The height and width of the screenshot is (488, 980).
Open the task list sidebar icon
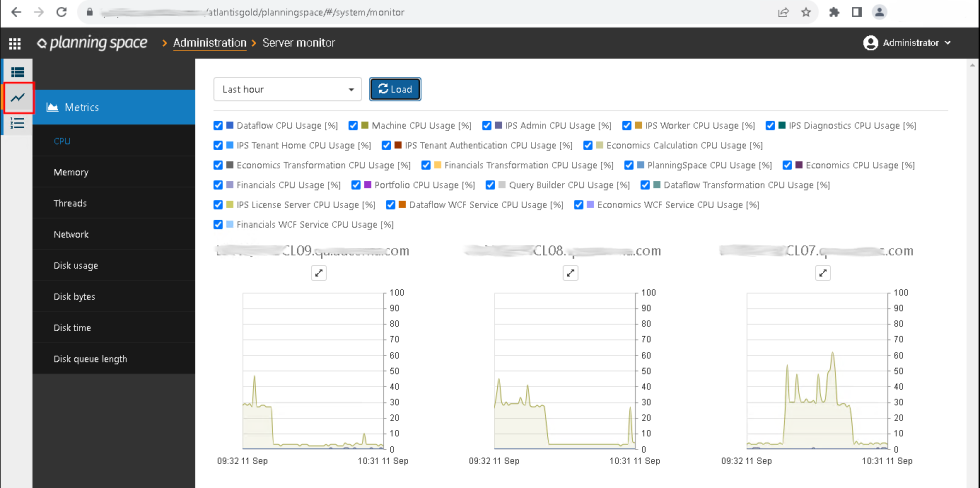[x=18, y=122]
